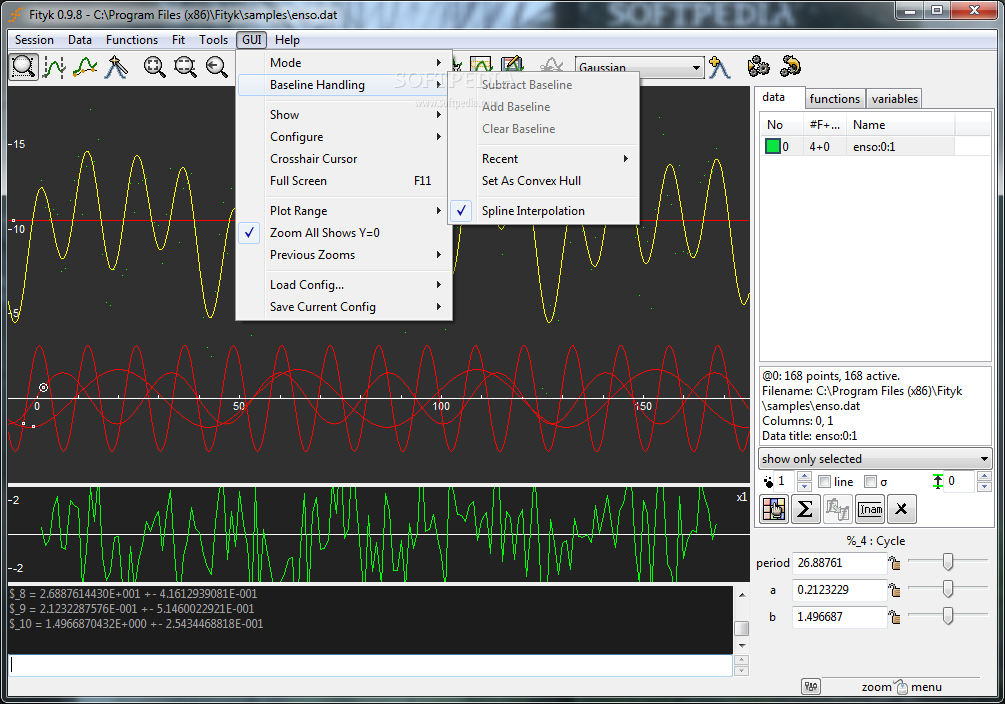Screen dimensions: 1005x704
Task: Click the zoom-all magnifier with arrows
Action: pos(154,67)
